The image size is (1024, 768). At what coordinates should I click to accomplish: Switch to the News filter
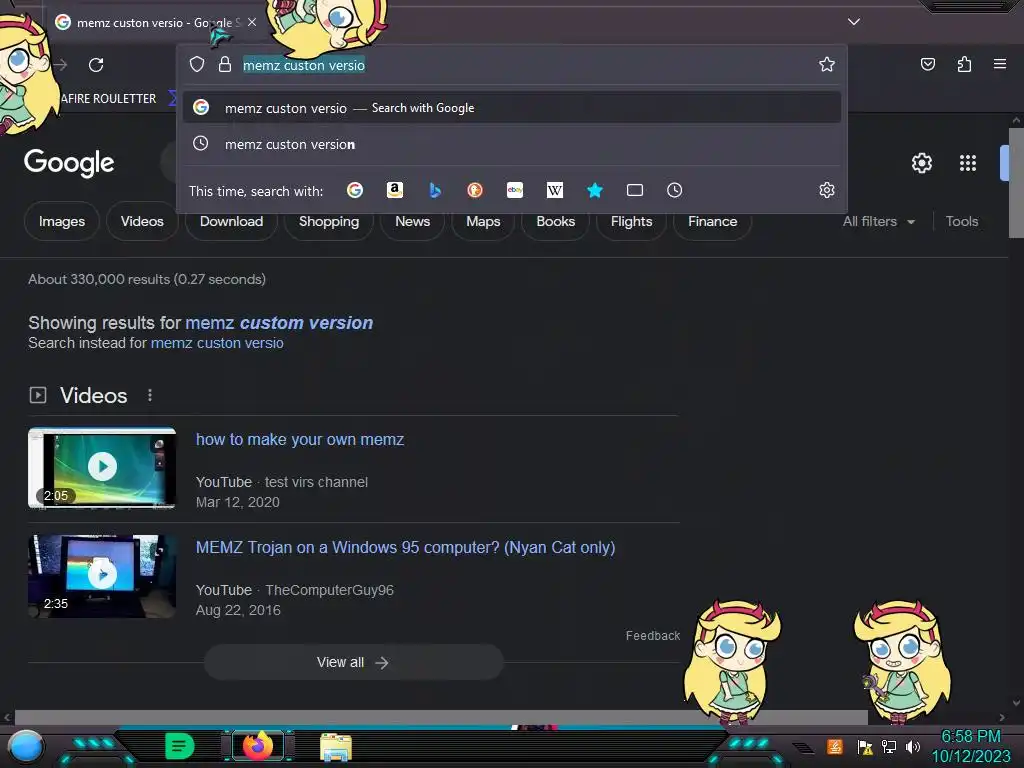412,221
